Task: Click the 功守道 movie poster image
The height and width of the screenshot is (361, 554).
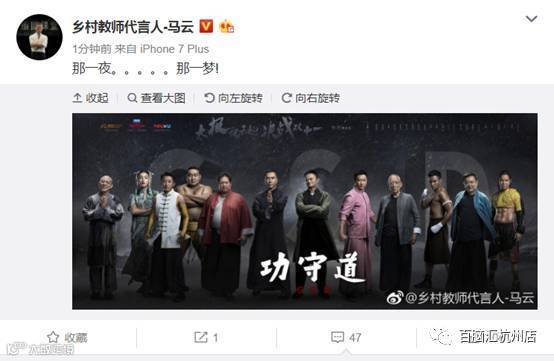Action: [305, 211]
